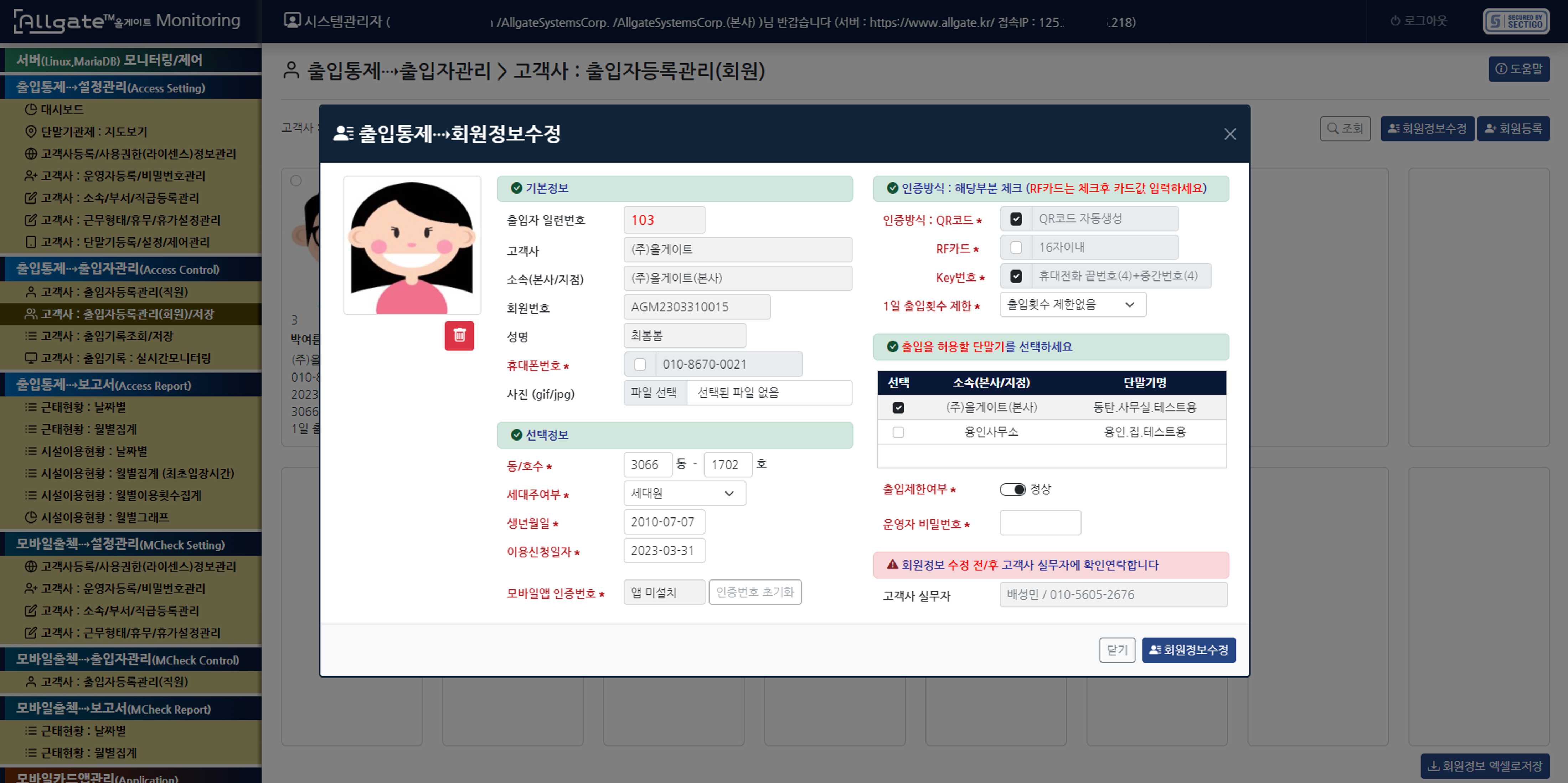
Task: Click the member avatar photo
Action: click(x=412, y=245)
